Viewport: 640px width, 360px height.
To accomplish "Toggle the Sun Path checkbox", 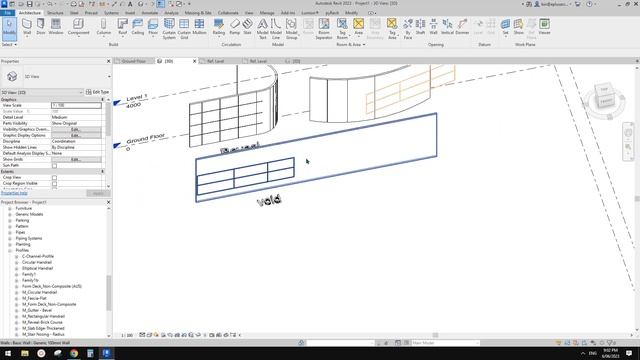I will [54, 166].
